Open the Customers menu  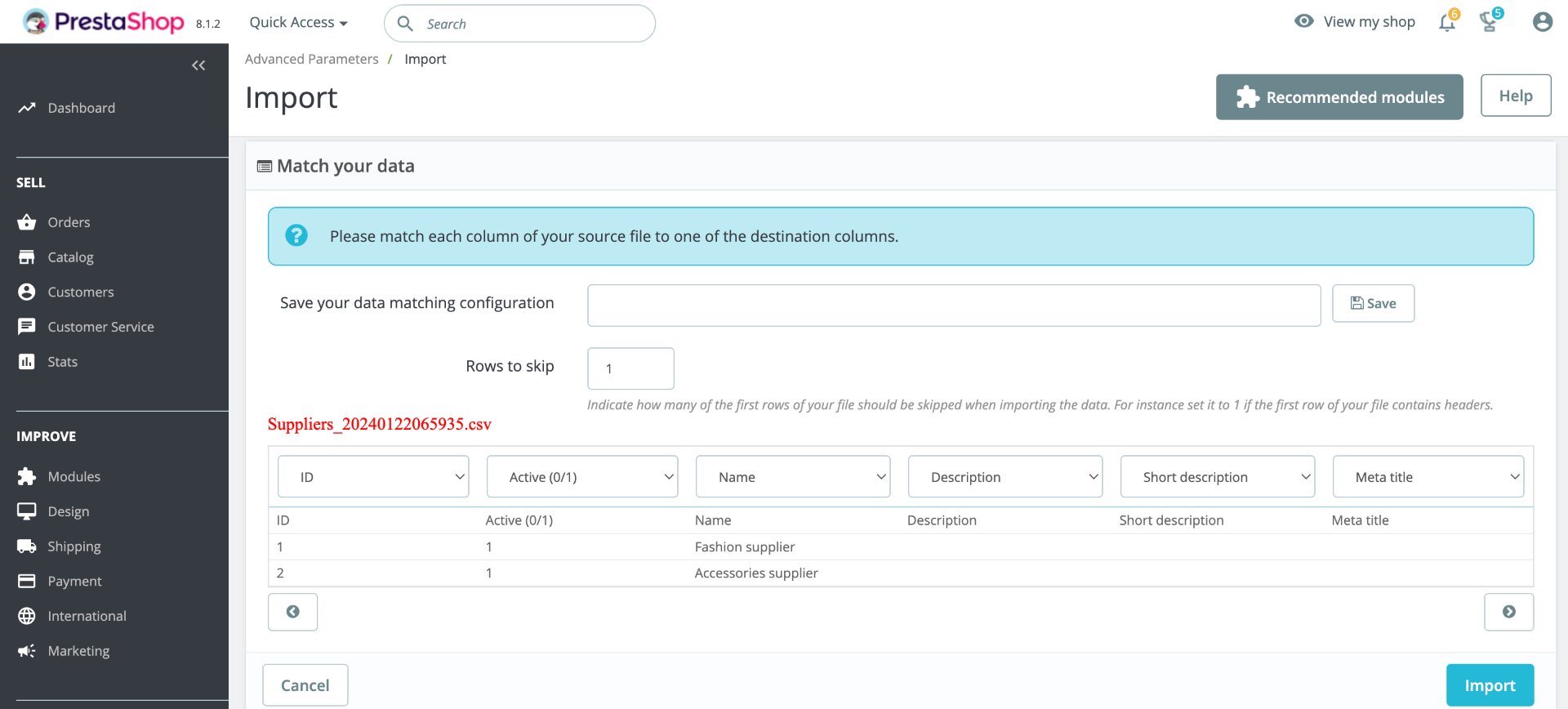(x=81, y=292)
